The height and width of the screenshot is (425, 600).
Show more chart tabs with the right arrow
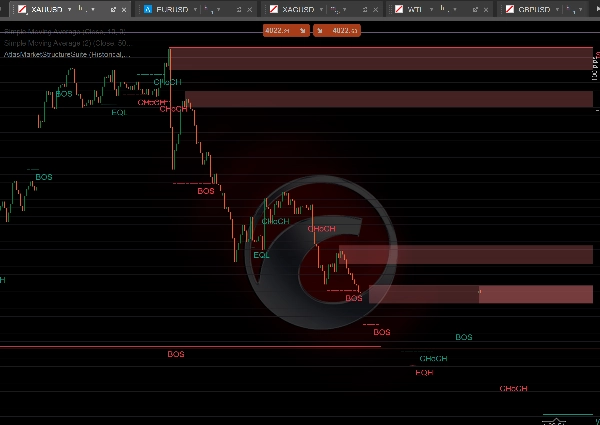[x=597, y=10]
